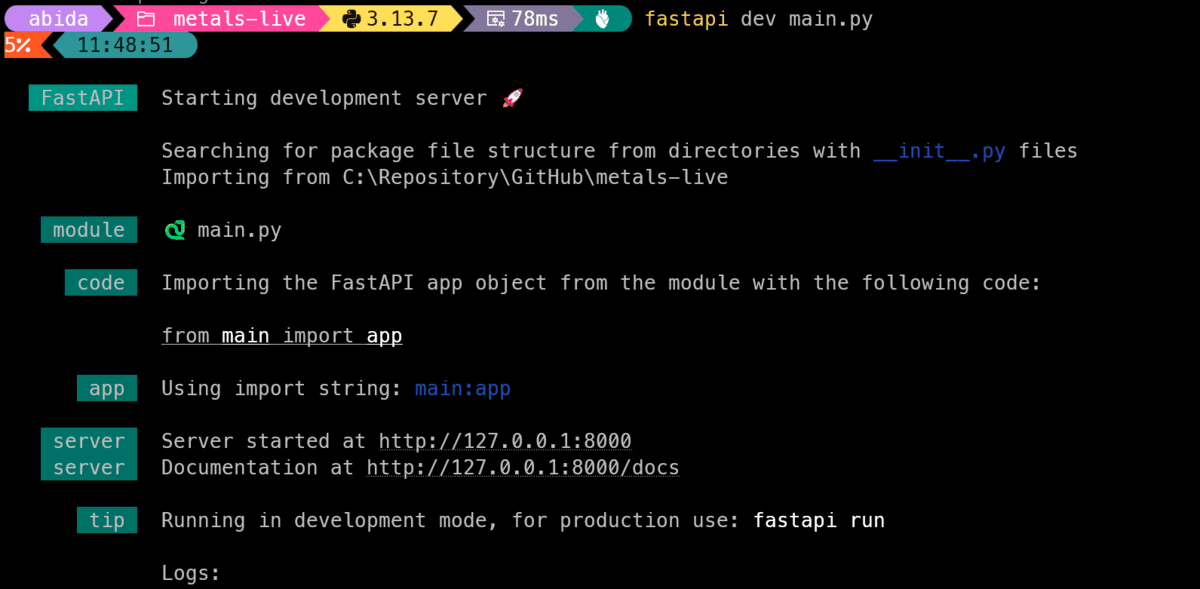Click the metals-live directory prompt segment

(x=220, y=19)
